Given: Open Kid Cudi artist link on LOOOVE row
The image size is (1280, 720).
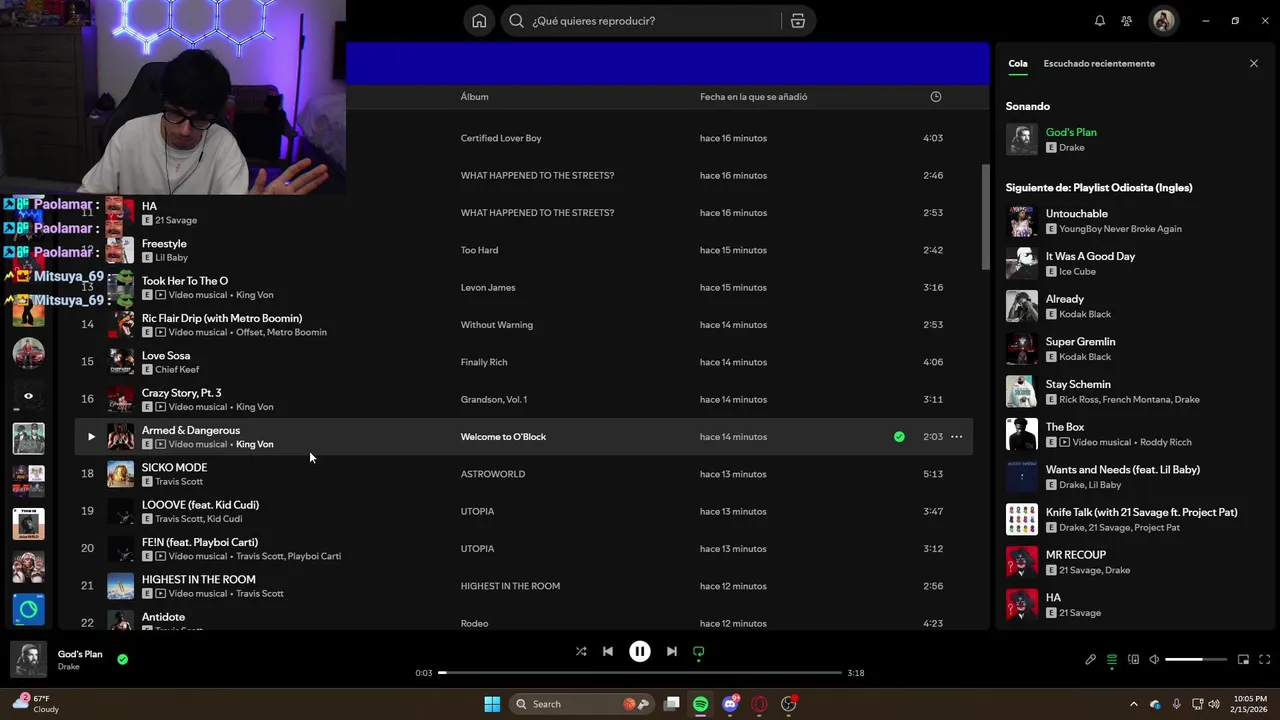Looking at the screenshot, I should point(225,519).
